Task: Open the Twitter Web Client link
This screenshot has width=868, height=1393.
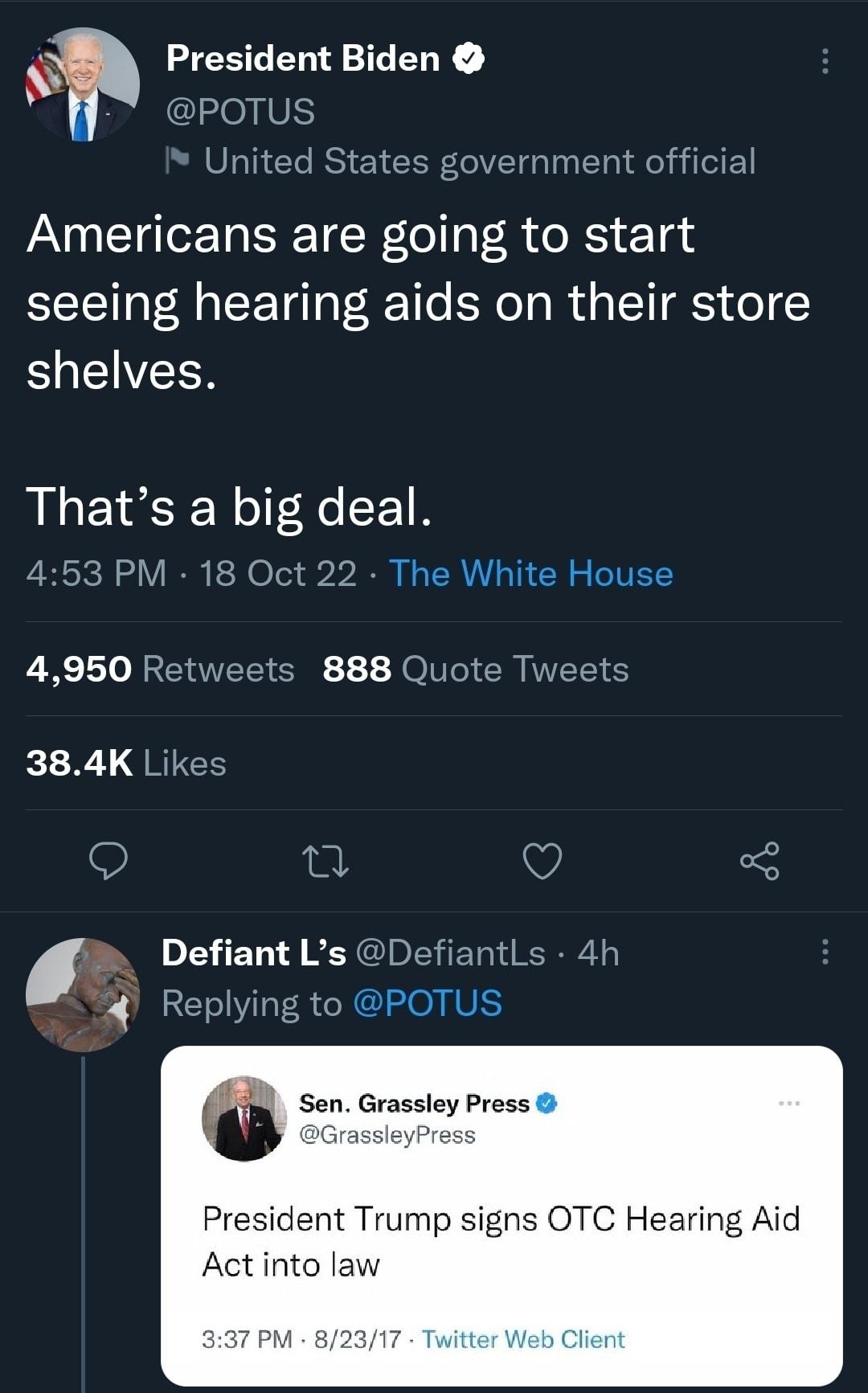Action: pyautogui.click(x=523, y=1339)
